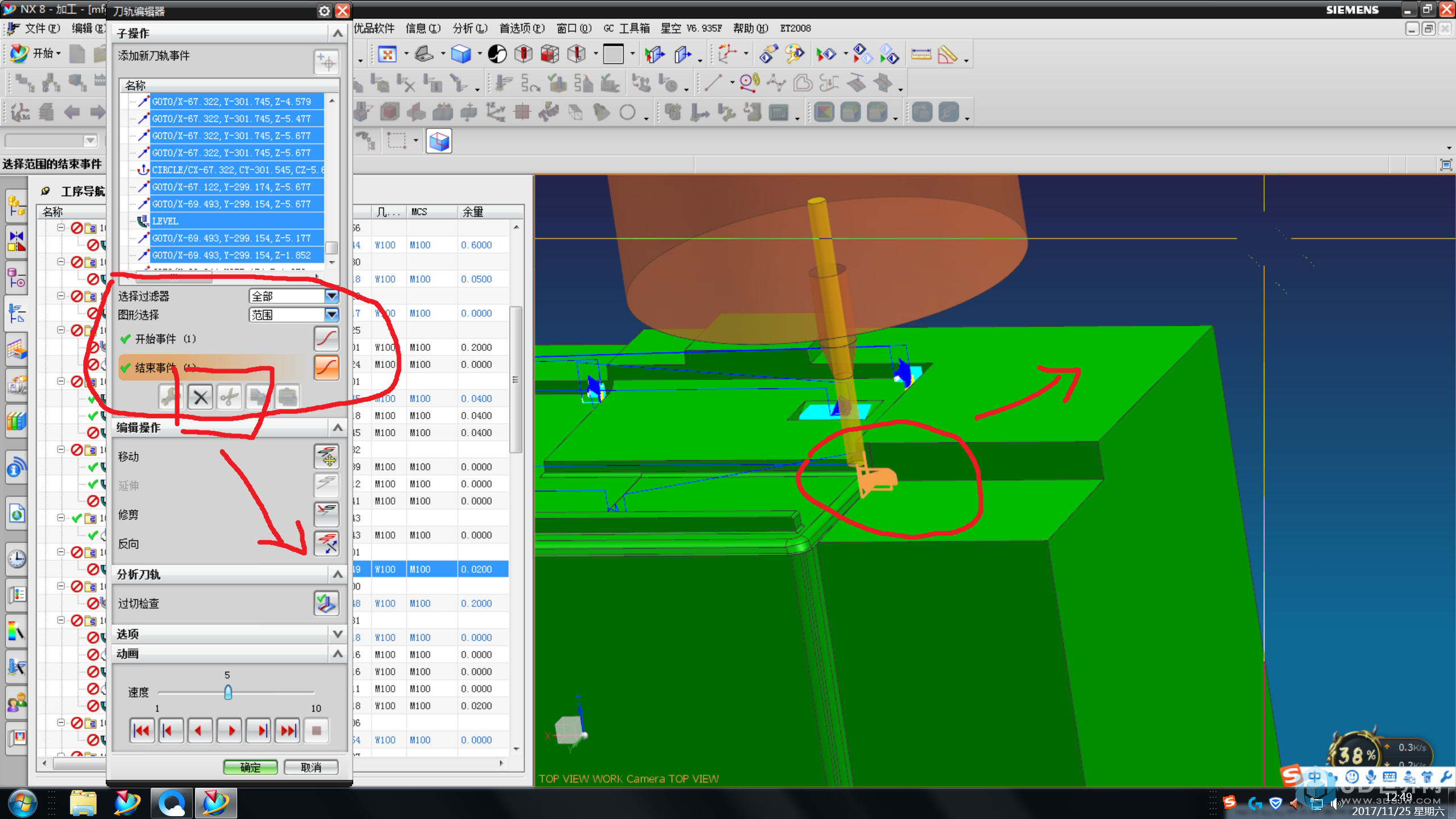The height and width of the screenshot is (819, 1456).
Task: Click the scissors cut icon
Action: 229,397
